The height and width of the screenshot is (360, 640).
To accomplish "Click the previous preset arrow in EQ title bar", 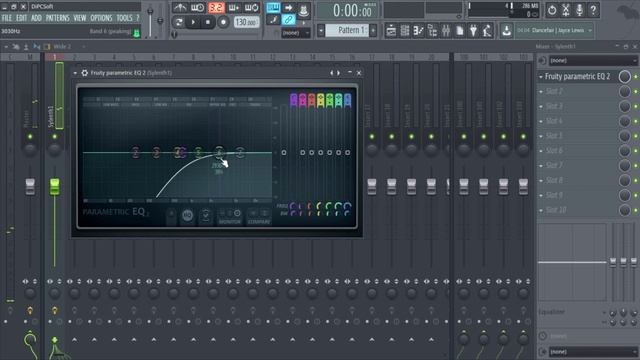I will click(331, 73).
